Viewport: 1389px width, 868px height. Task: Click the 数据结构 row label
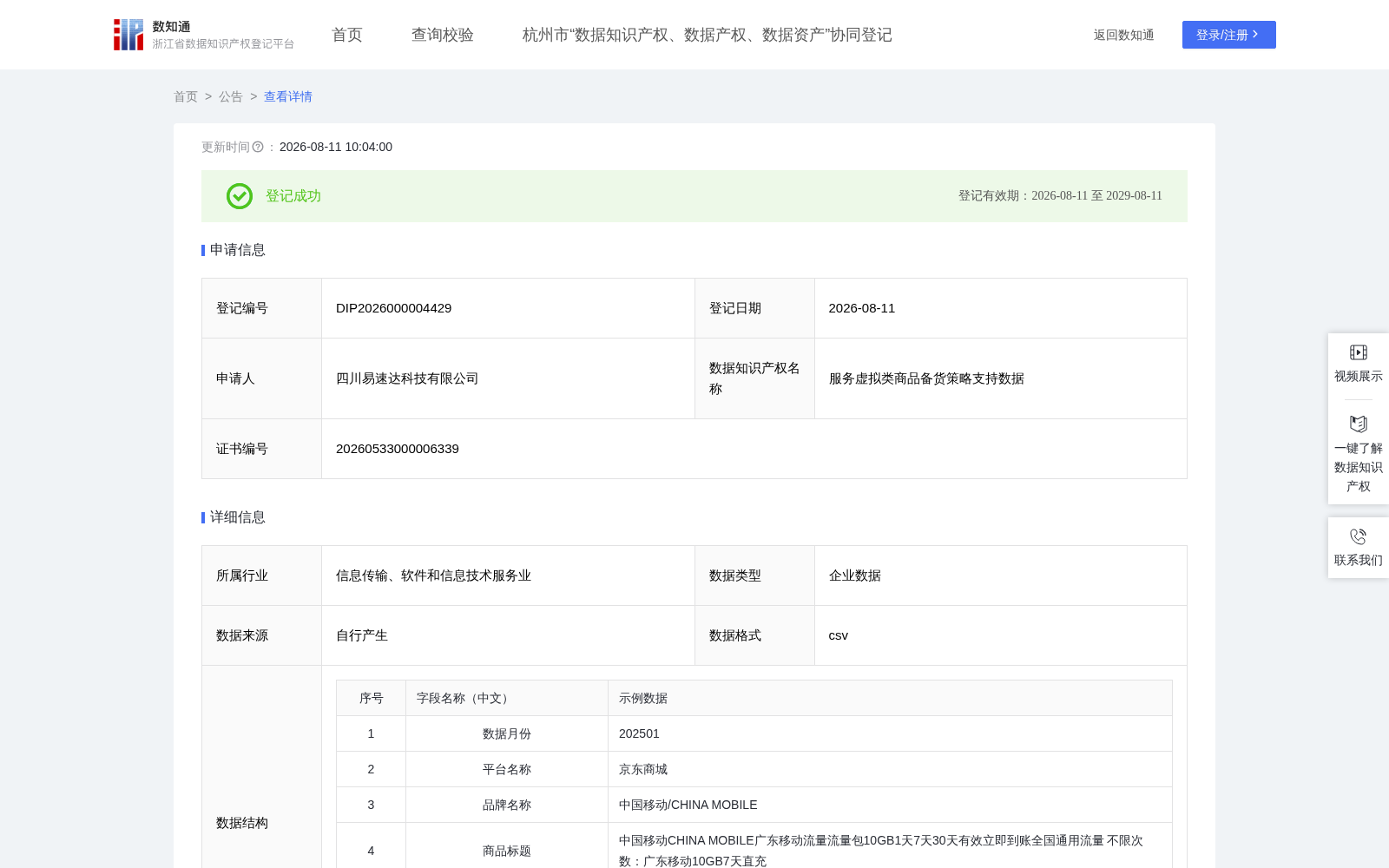[x=242, y=823]
